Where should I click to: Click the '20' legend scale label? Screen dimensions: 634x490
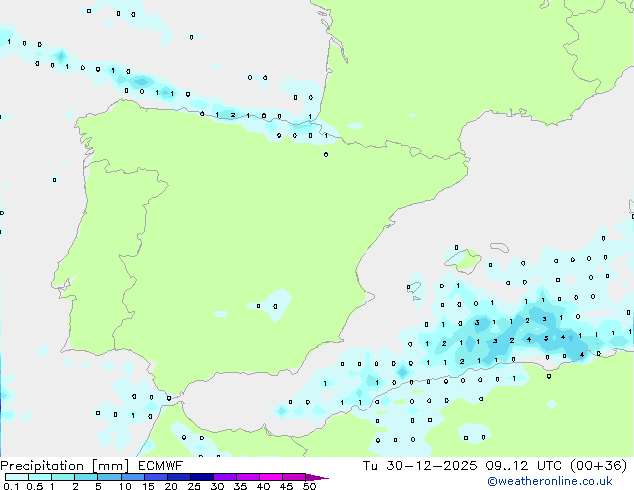tap(171, 486)
